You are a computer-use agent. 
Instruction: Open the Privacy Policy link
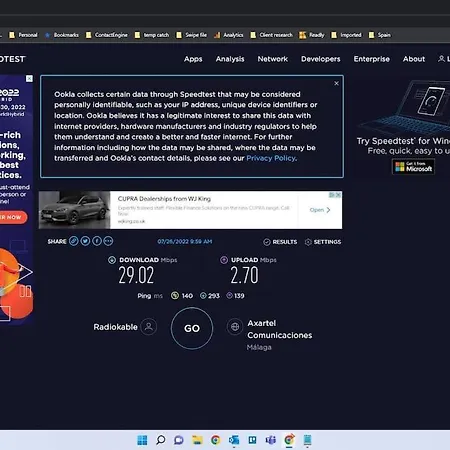pos(271,158)
